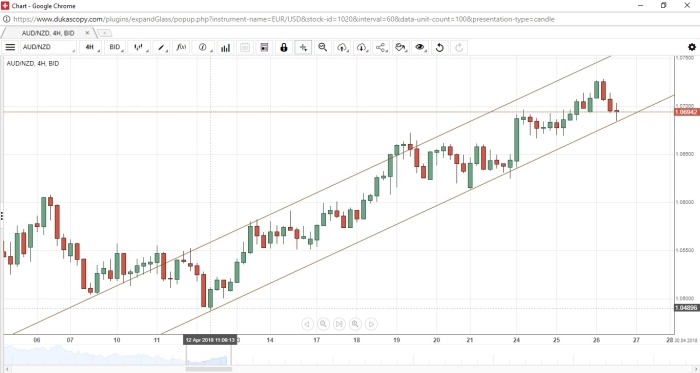Toggle the eye visibility option
This screenshot has width=700, height=373.
(x=420, y=47)
